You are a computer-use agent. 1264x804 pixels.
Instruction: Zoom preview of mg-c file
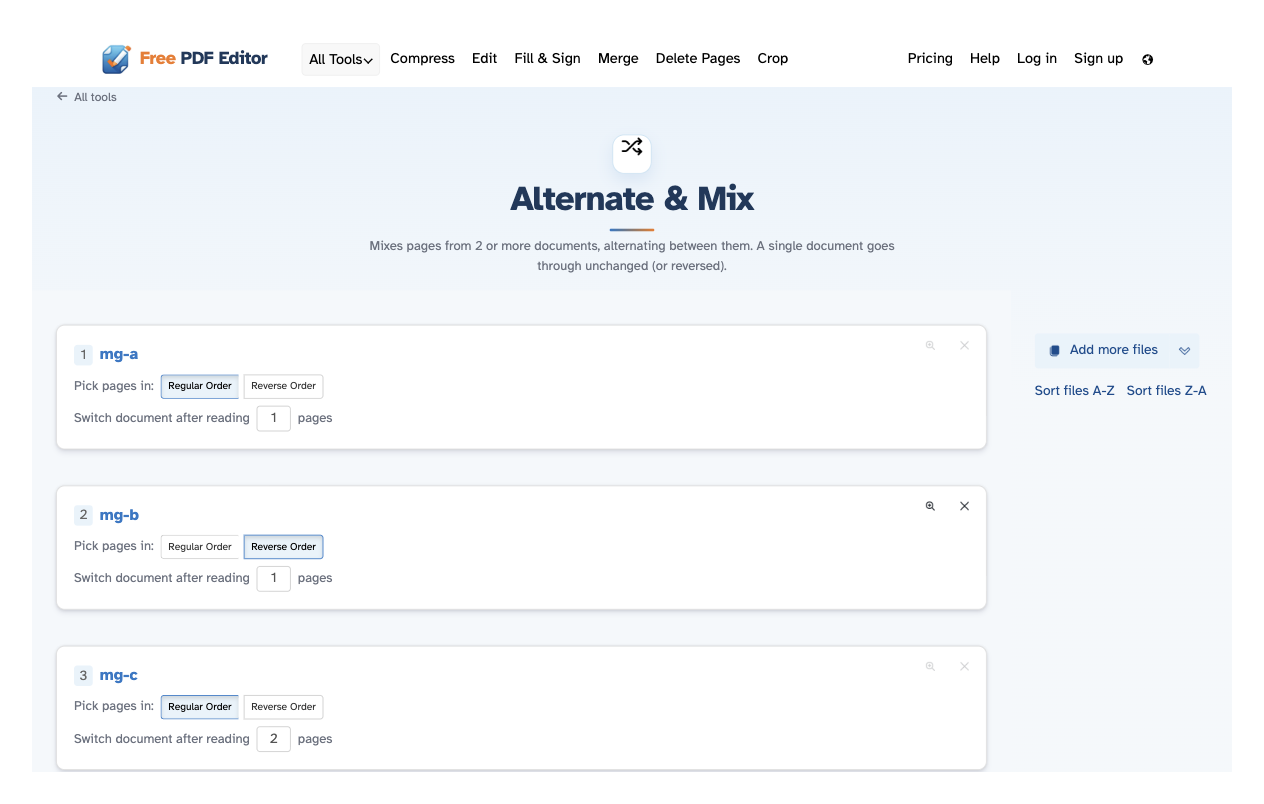pos(930,666)
